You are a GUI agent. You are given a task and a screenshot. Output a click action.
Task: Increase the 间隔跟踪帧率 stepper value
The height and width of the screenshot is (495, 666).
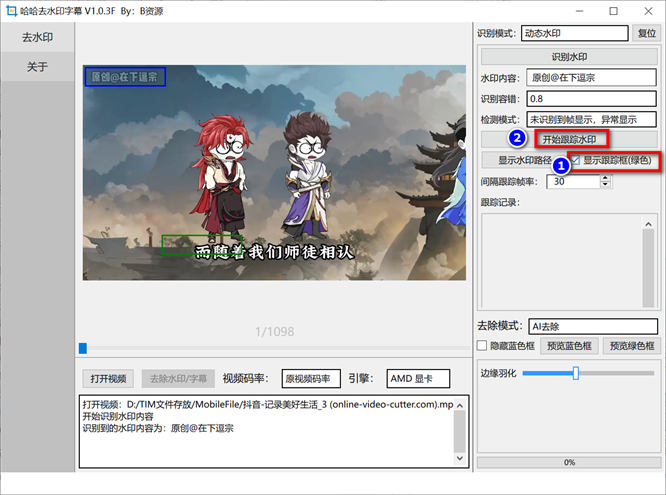click(x=605, y=178)
